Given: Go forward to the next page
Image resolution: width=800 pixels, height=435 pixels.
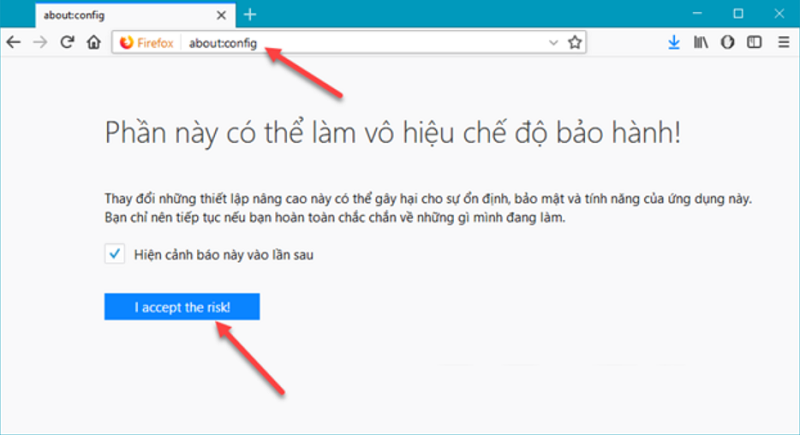Looking at the screenshot, I should click(x=40, y=42).
